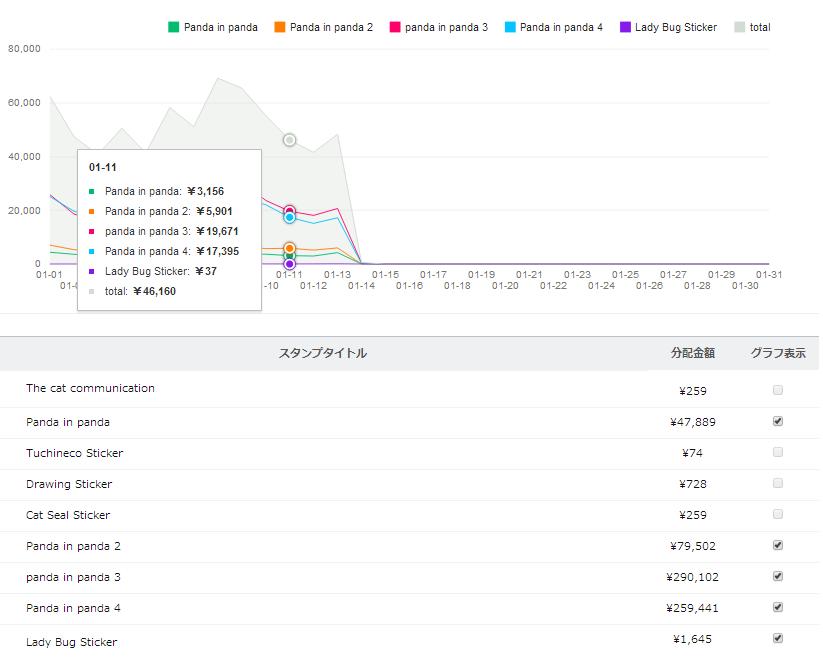The width and height of the screenshot is (823, 660).
Task: Enable graph for Cat Seal Sticker
Action: click(778, 514)
